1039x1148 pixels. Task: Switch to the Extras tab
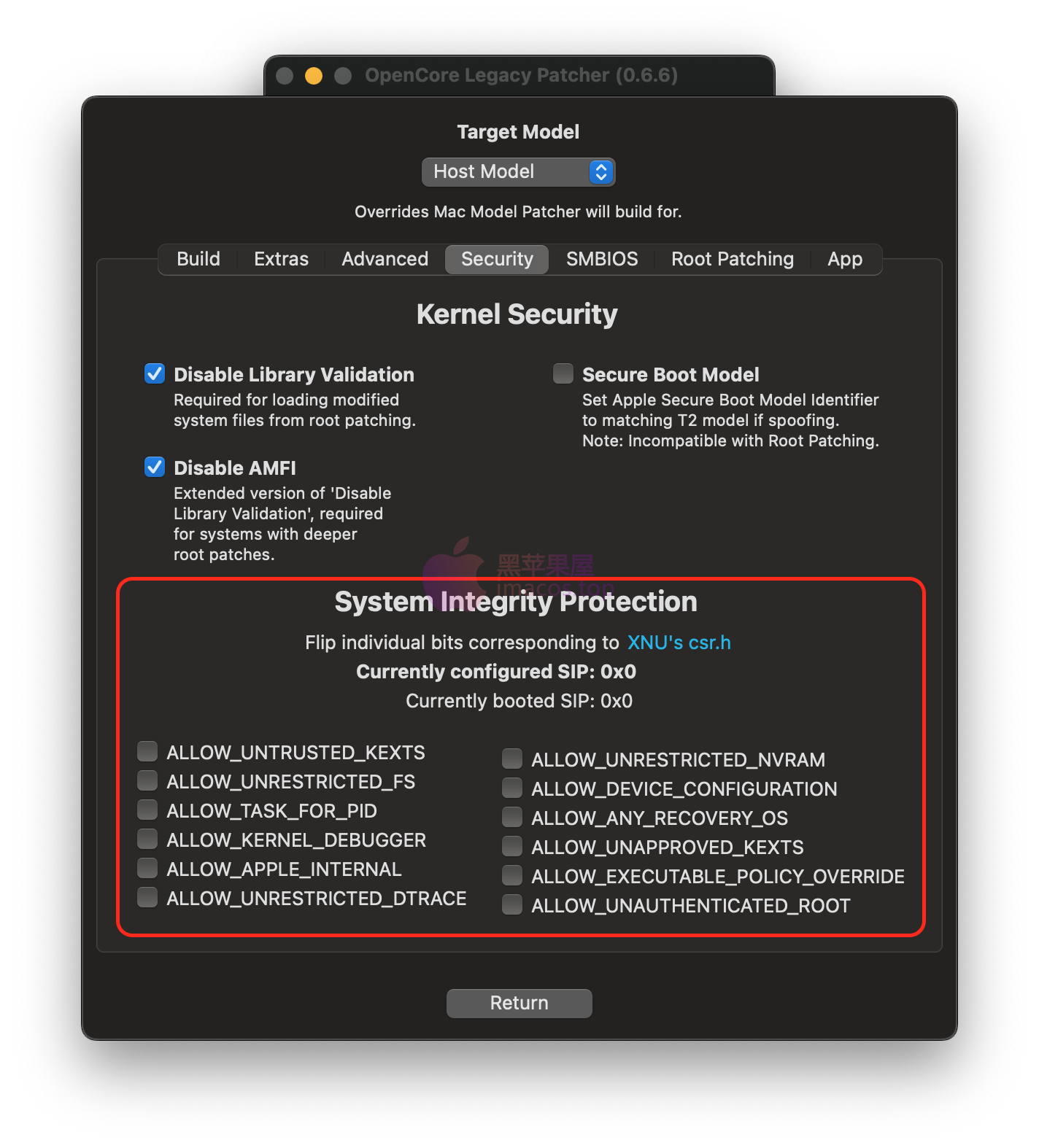281,259
